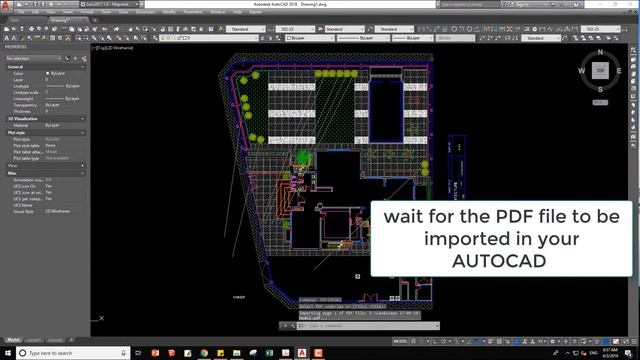Select the Multiline Text tool icon
640x360 pixels.
pyautogui.click(x=6, y=38)
